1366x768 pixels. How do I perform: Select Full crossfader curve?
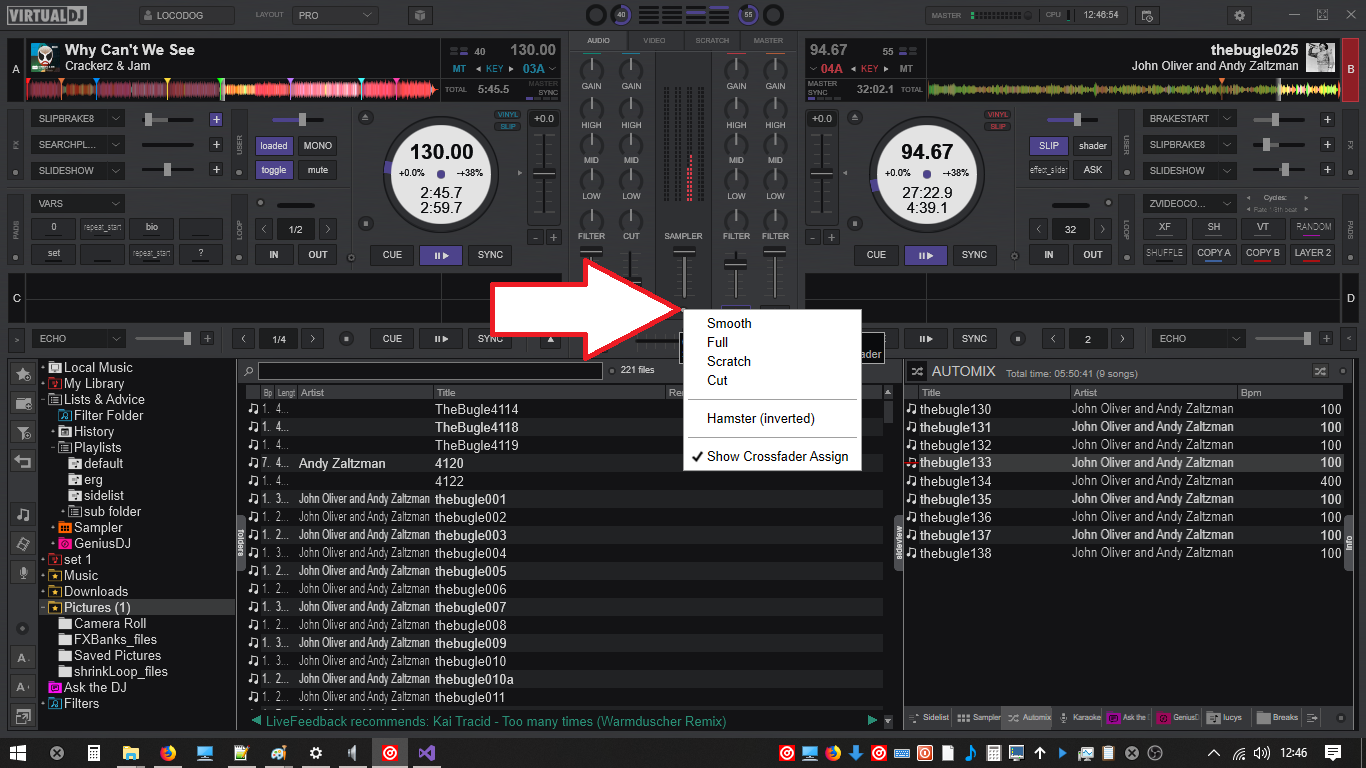click(770, 342)
